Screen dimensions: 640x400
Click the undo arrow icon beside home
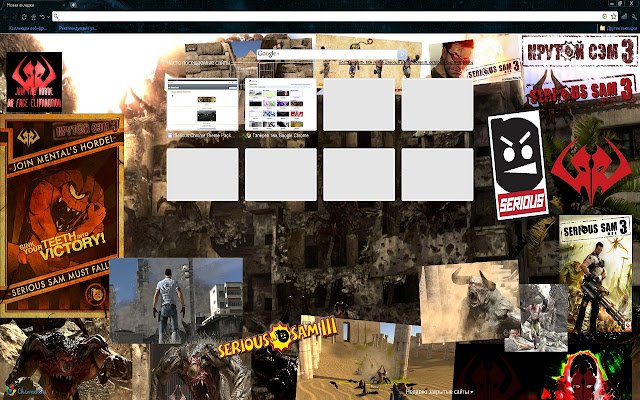pyautogui.click(x=42, y=17)
